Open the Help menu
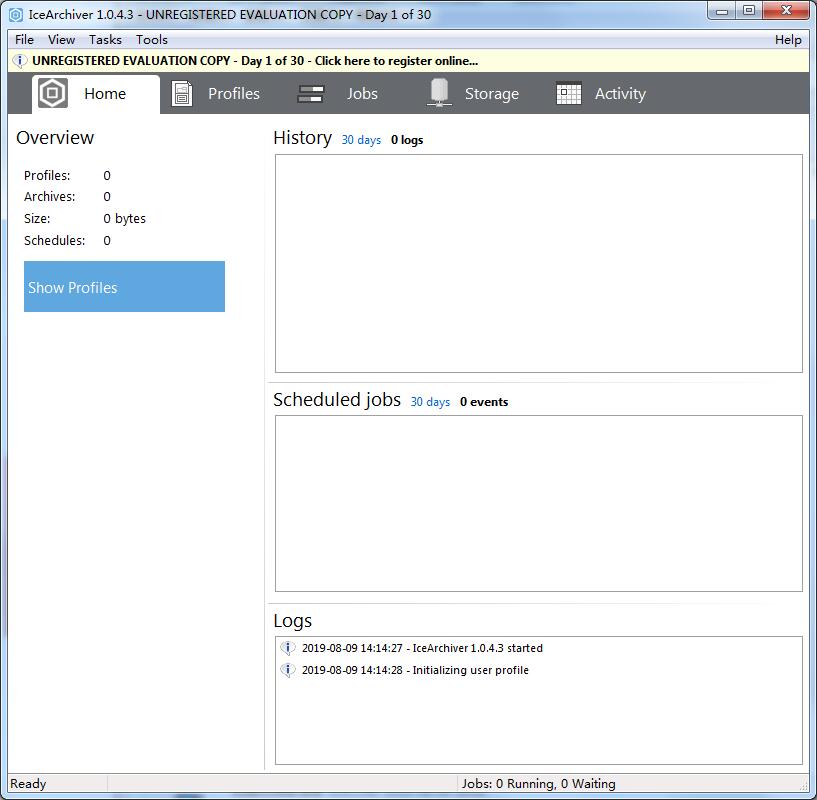 point(788,40)
